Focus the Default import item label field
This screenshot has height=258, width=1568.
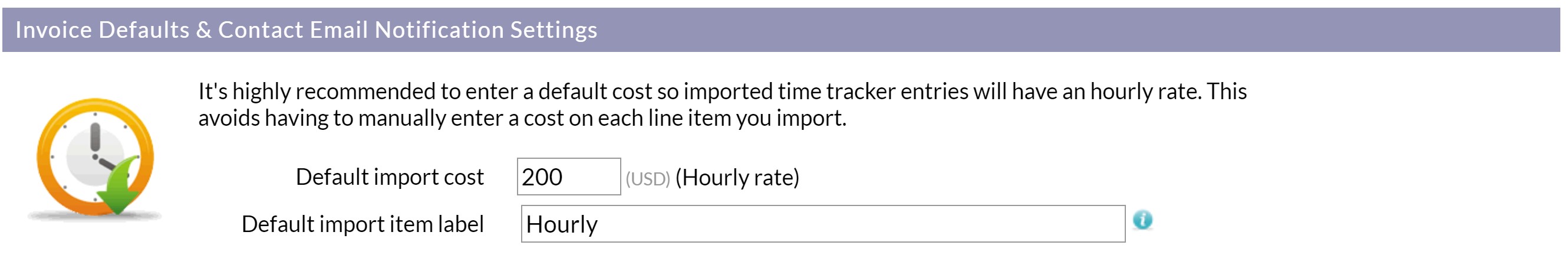coord(823,224)
